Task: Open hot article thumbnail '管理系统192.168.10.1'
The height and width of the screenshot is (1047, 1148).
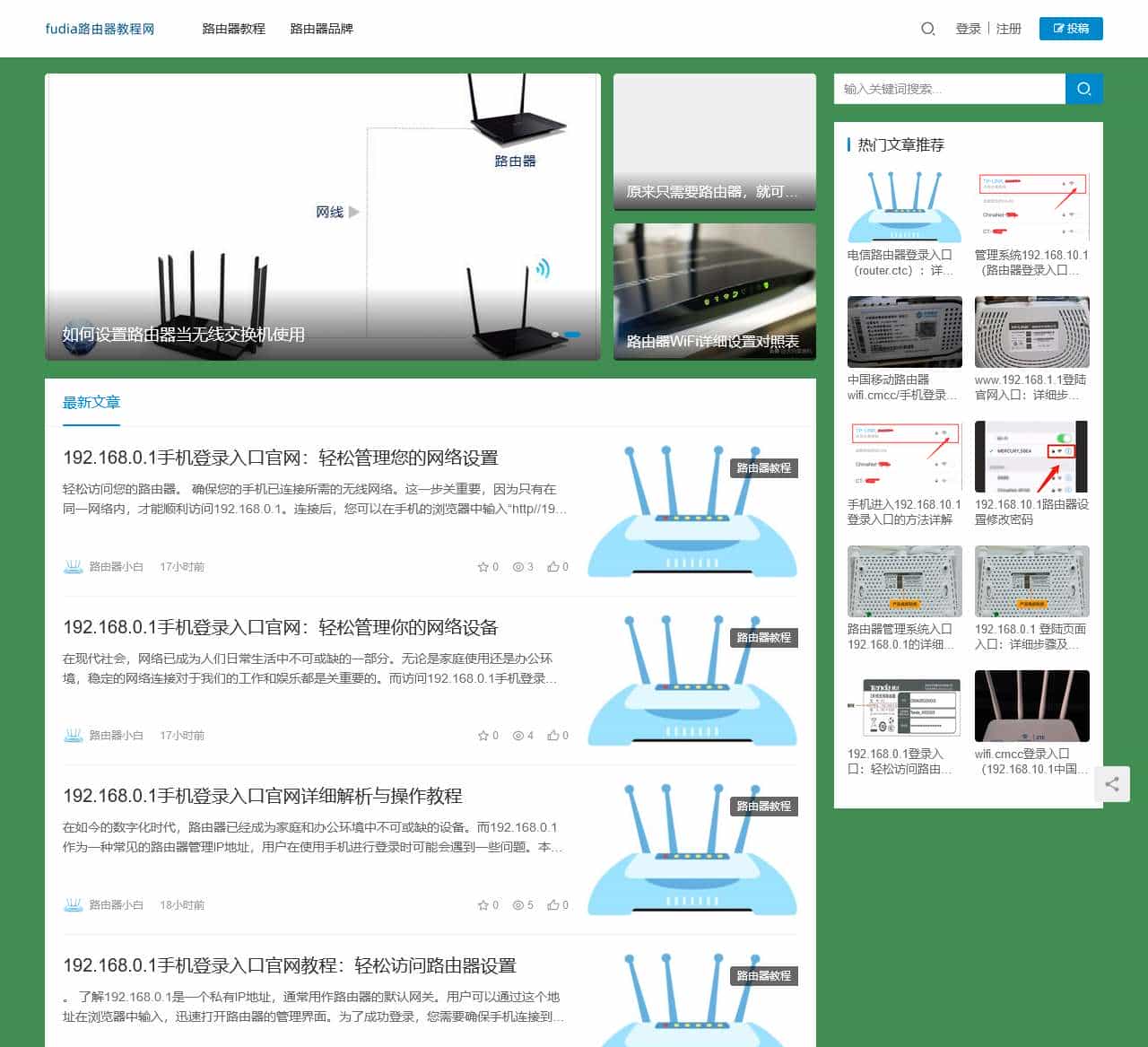Action: [1032, 207]
